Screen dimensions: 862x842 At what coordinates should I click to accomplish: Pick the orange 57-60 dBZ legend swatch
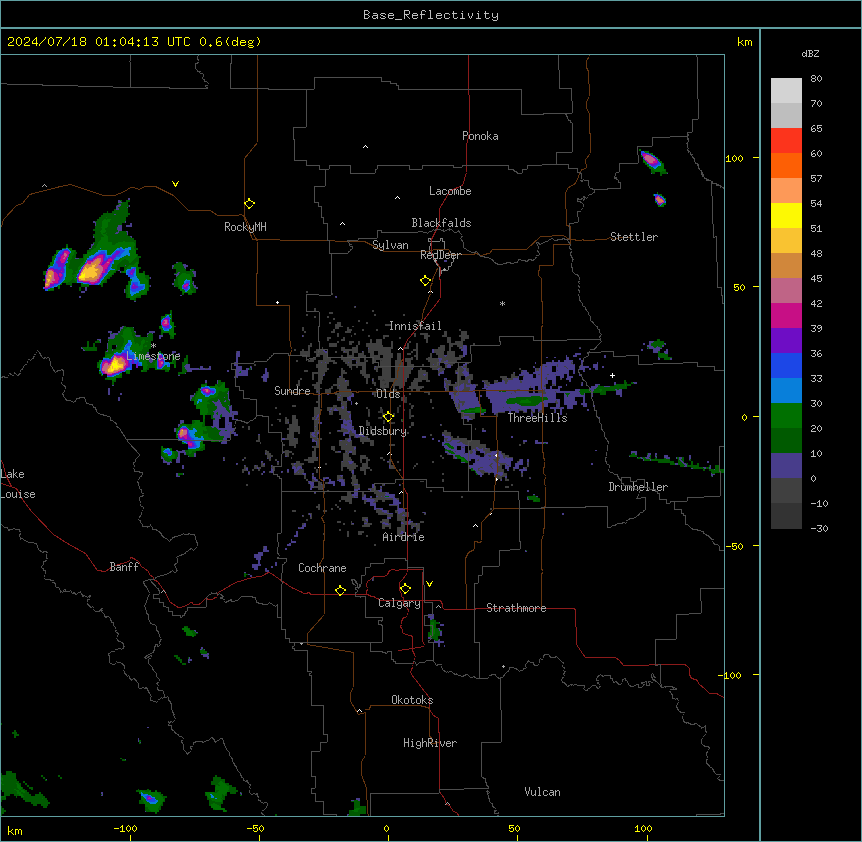coord(786,165)
